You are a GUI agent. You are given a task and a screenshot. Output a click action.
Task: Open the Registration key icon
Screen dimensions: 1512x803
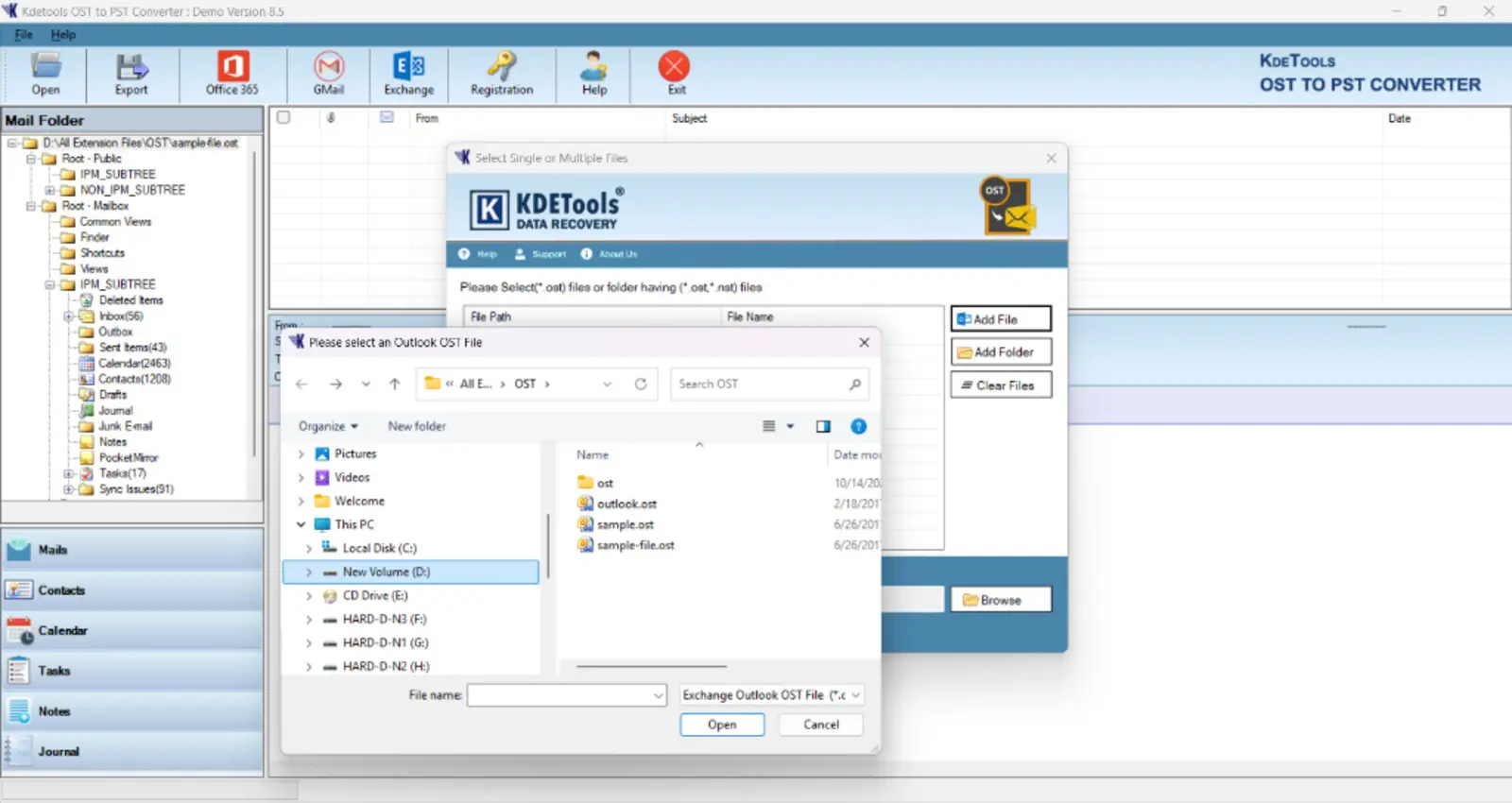coord(502,74)
